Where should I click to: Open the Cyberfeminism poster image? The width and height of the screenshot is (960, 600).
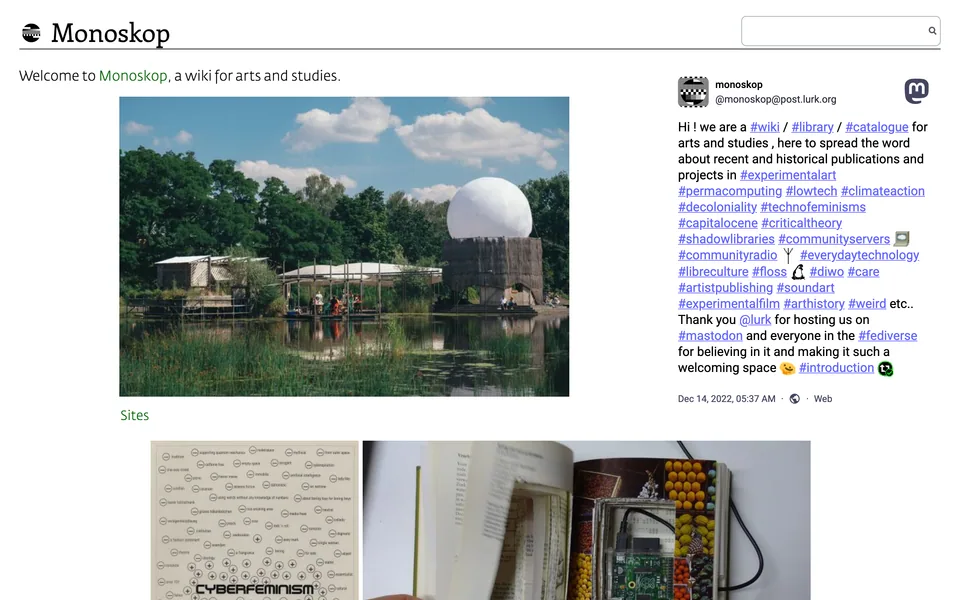255,520
